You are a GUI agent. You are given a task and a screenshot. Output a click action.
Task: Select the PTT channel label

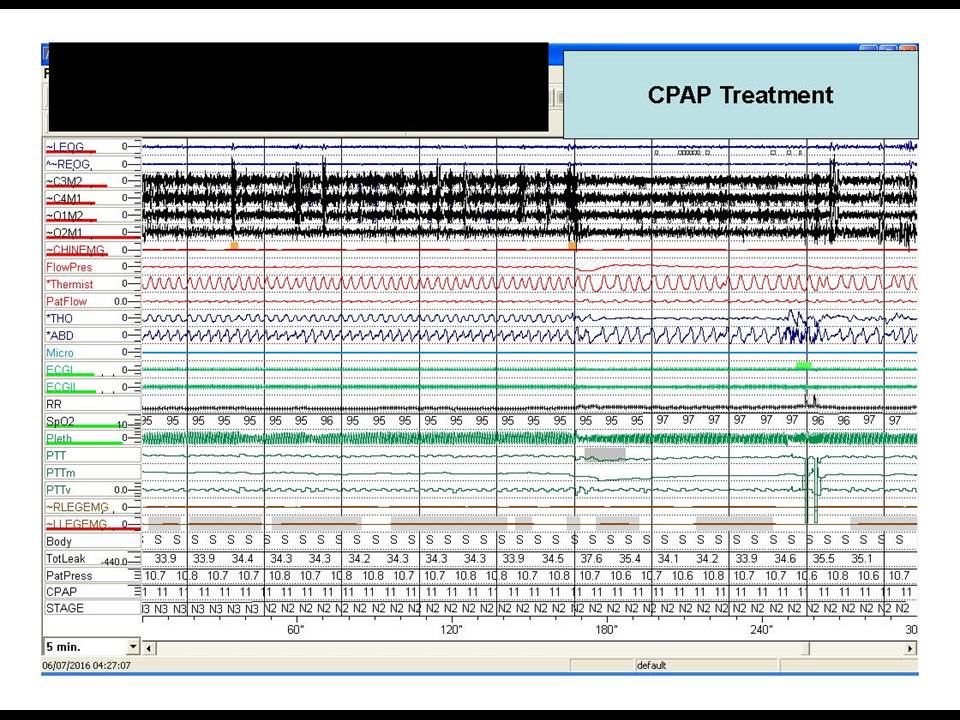[x=55, y=456]
